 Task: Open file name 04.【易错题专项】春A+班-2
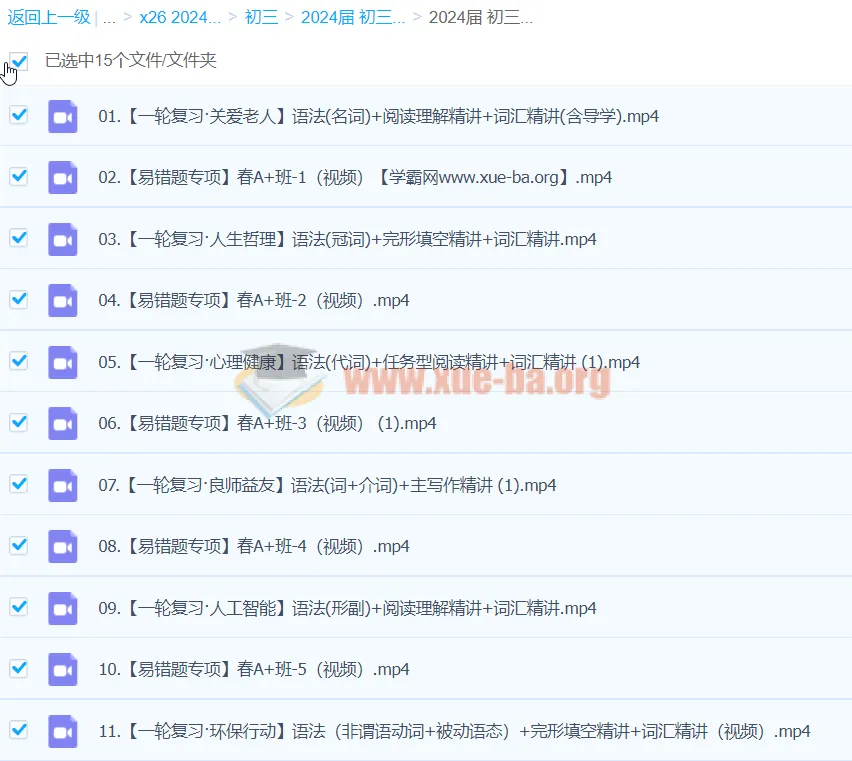(253, 300)
